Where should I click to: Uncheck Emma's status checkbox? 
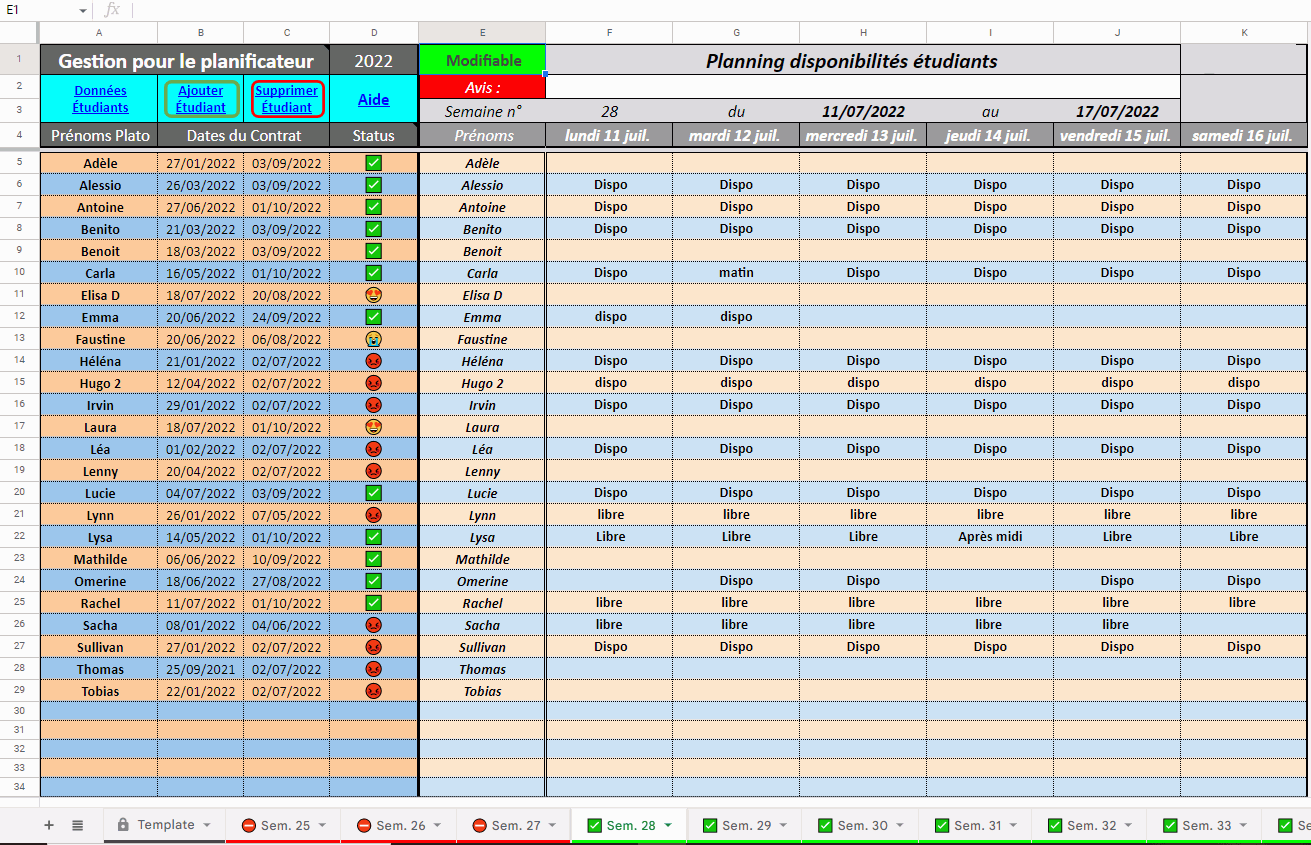pyautogui.click(x=374, y=317)
